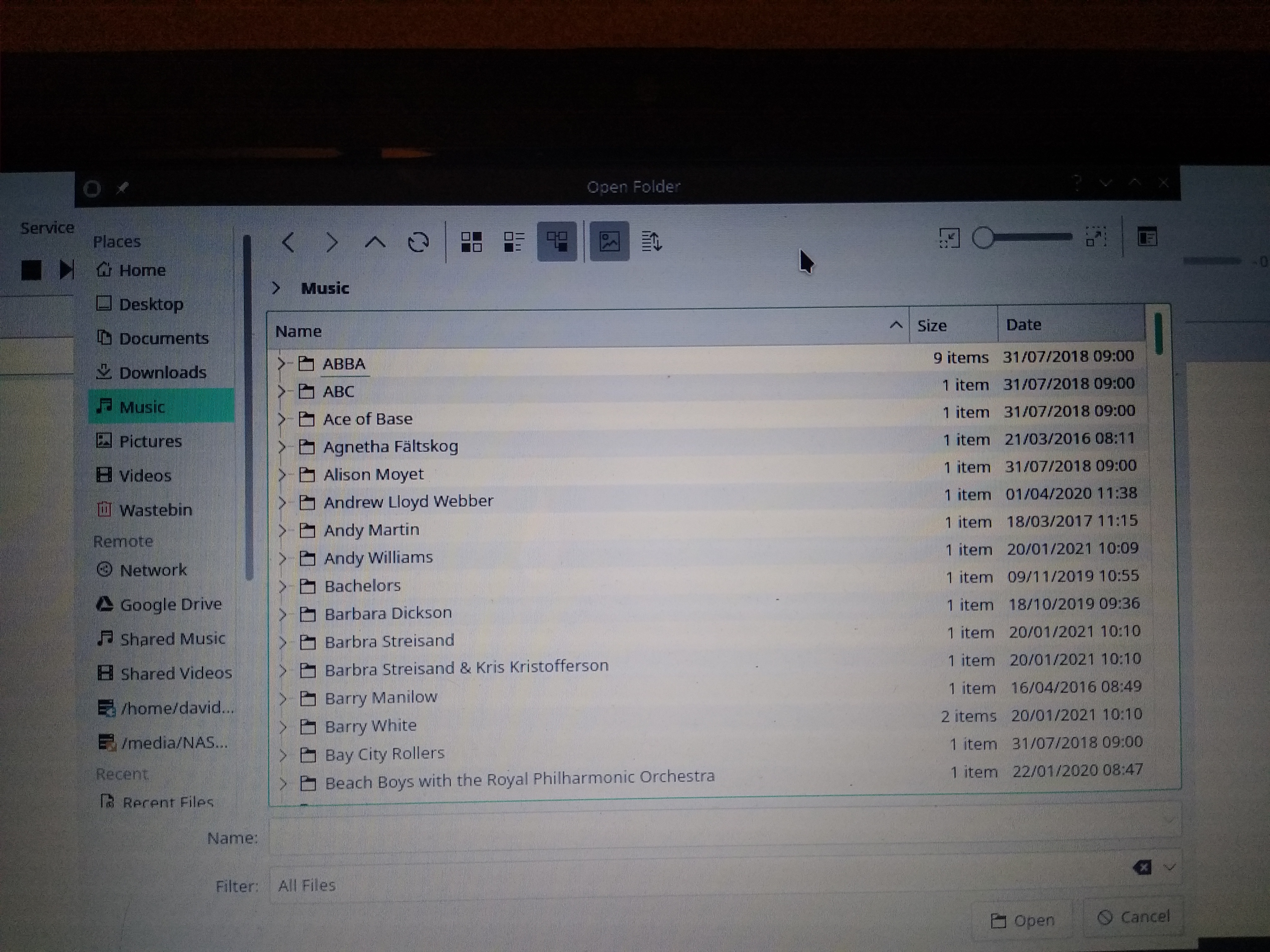Expand the Alison Moyet folder
Image resolution: width=1270 pixels, height=952 pixels.
pos(282,474)
